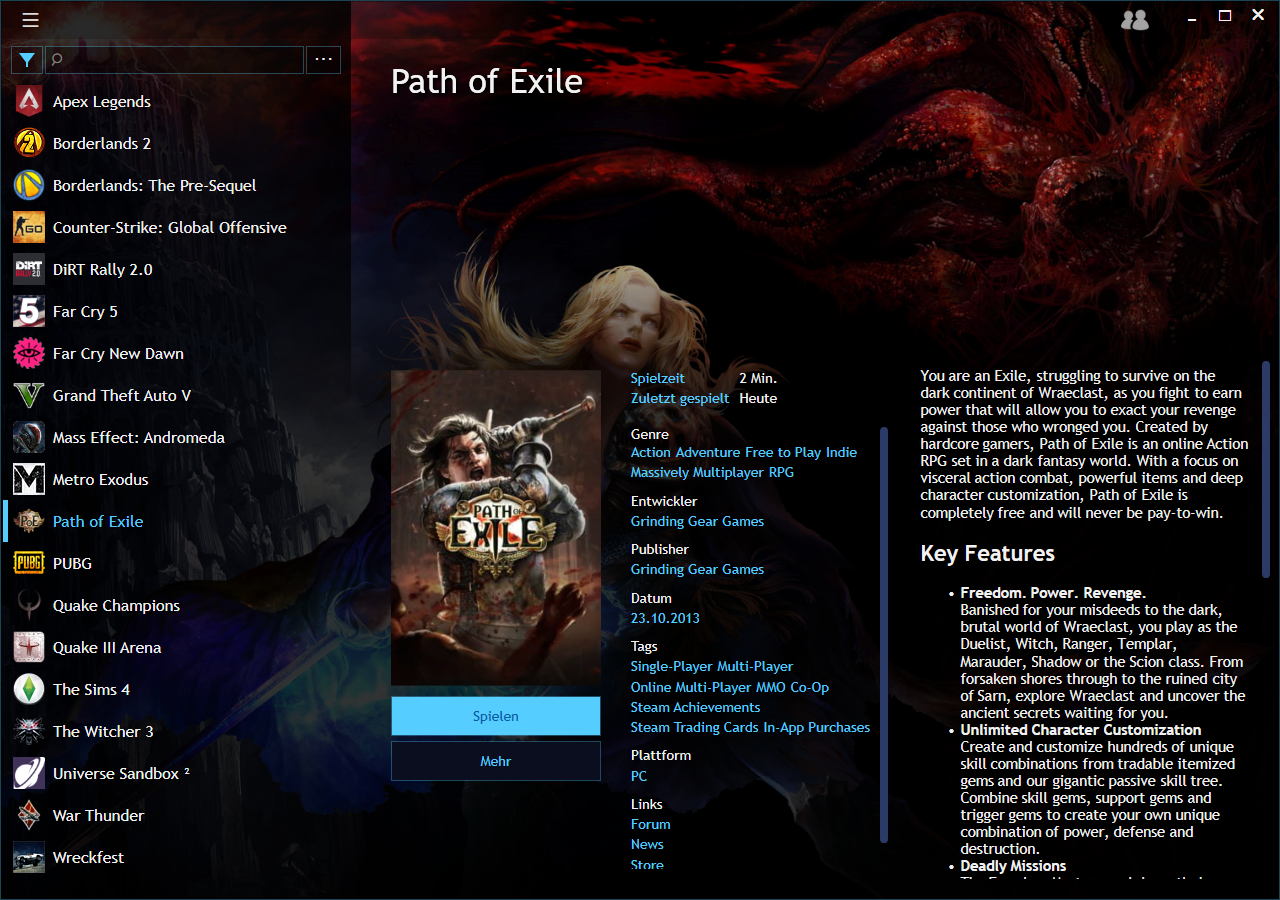Select the Apex Legends game icon
This screenshot has height=900, width=1280.
(29, 101)
